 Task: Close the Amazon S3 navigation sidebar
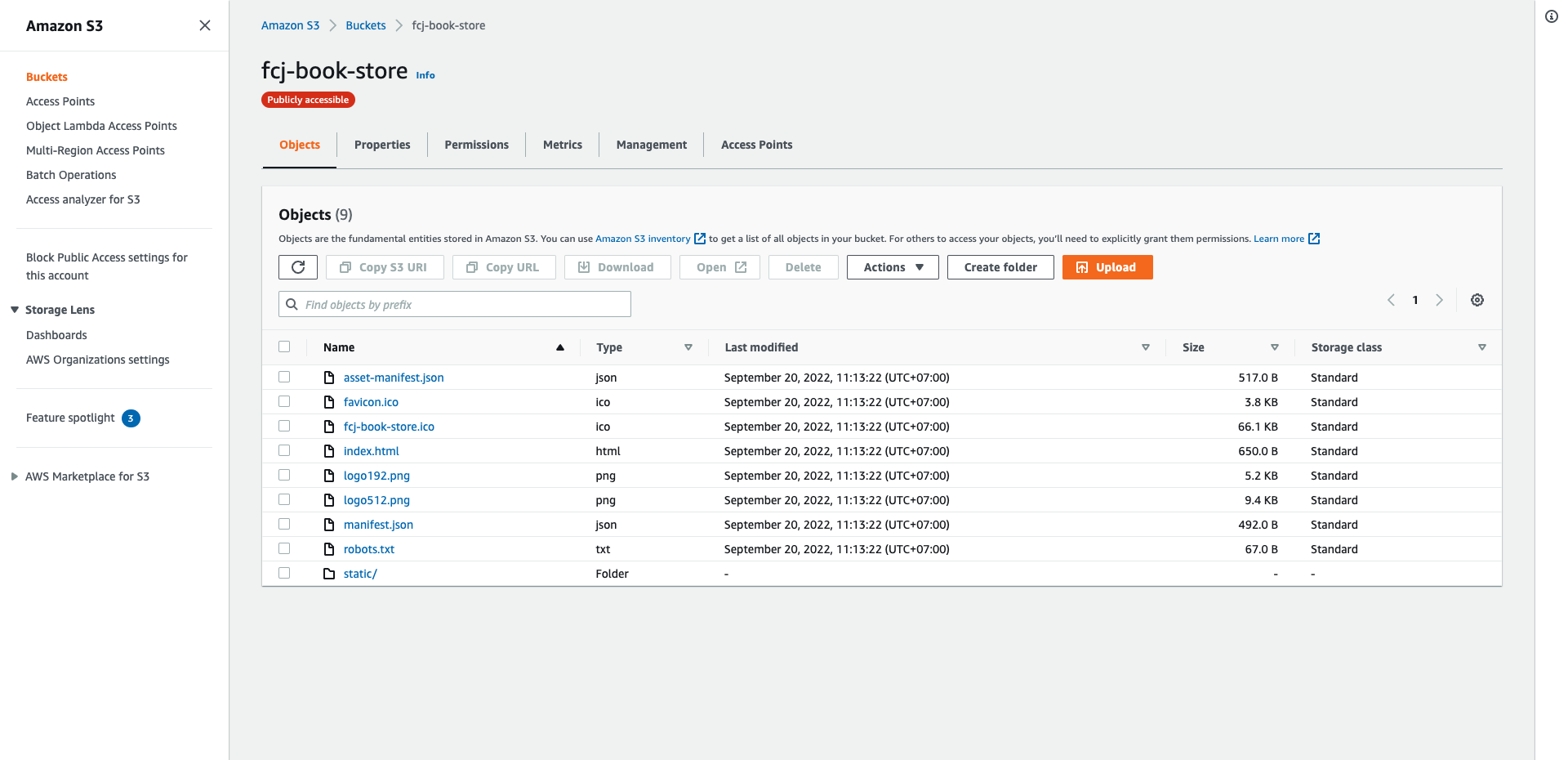tap(205, 25)
